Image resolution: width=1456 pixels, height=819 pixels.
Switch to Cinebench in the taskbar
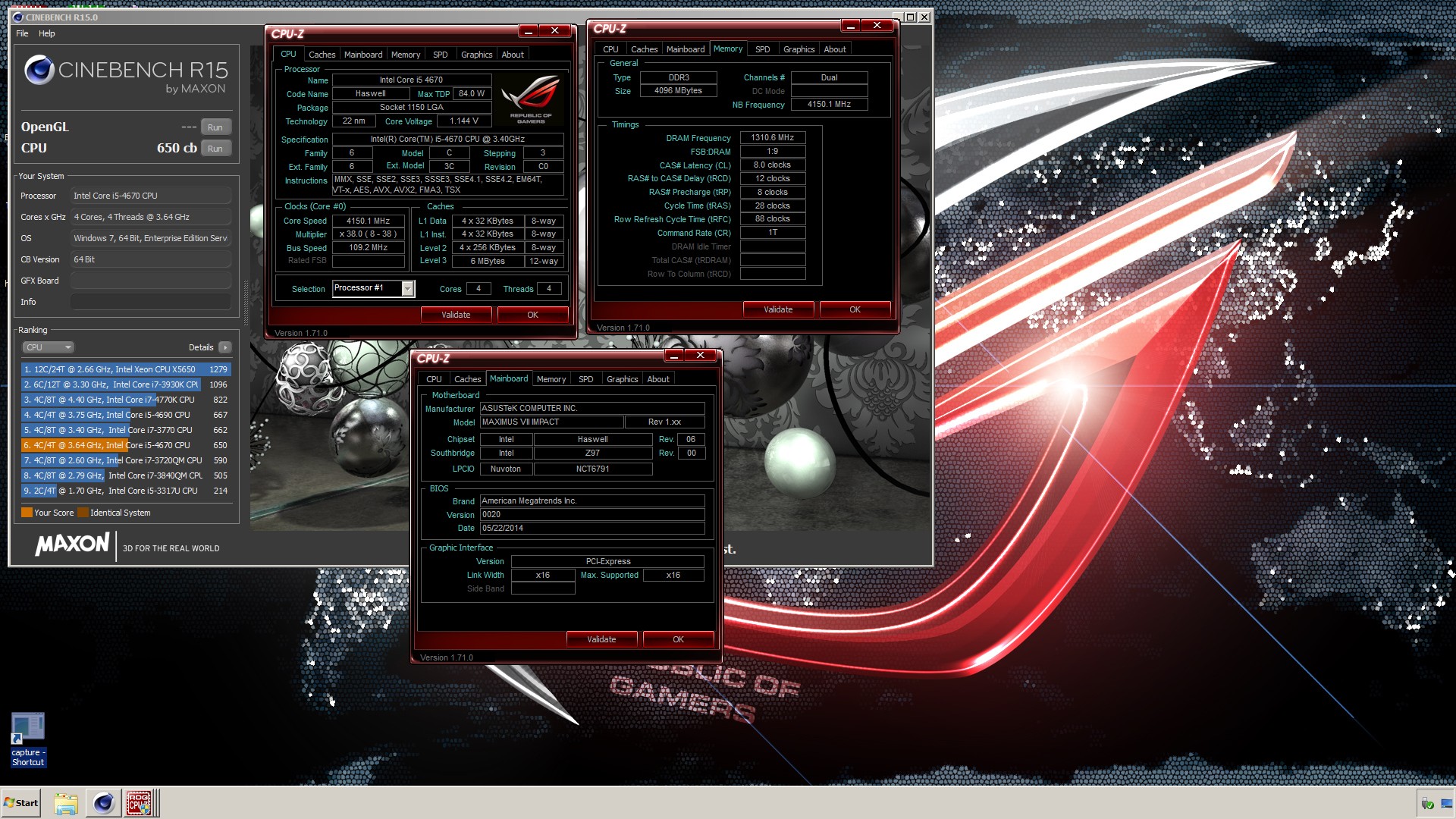tap(103, 803)
